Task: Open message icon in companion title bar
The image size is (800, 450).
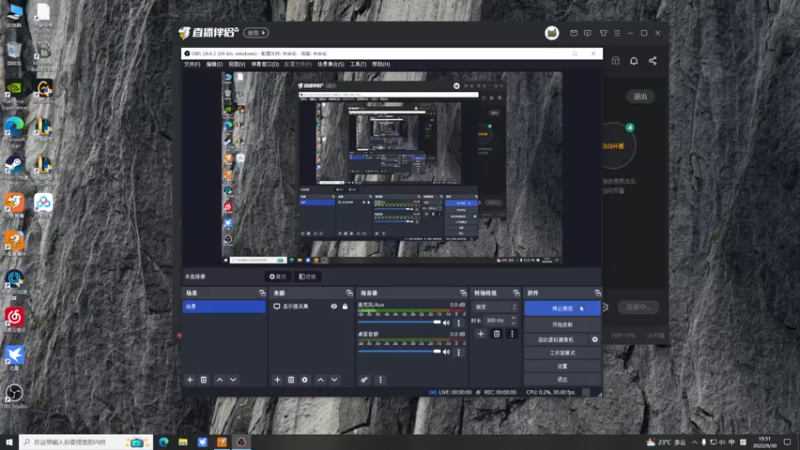Action: 588,33
